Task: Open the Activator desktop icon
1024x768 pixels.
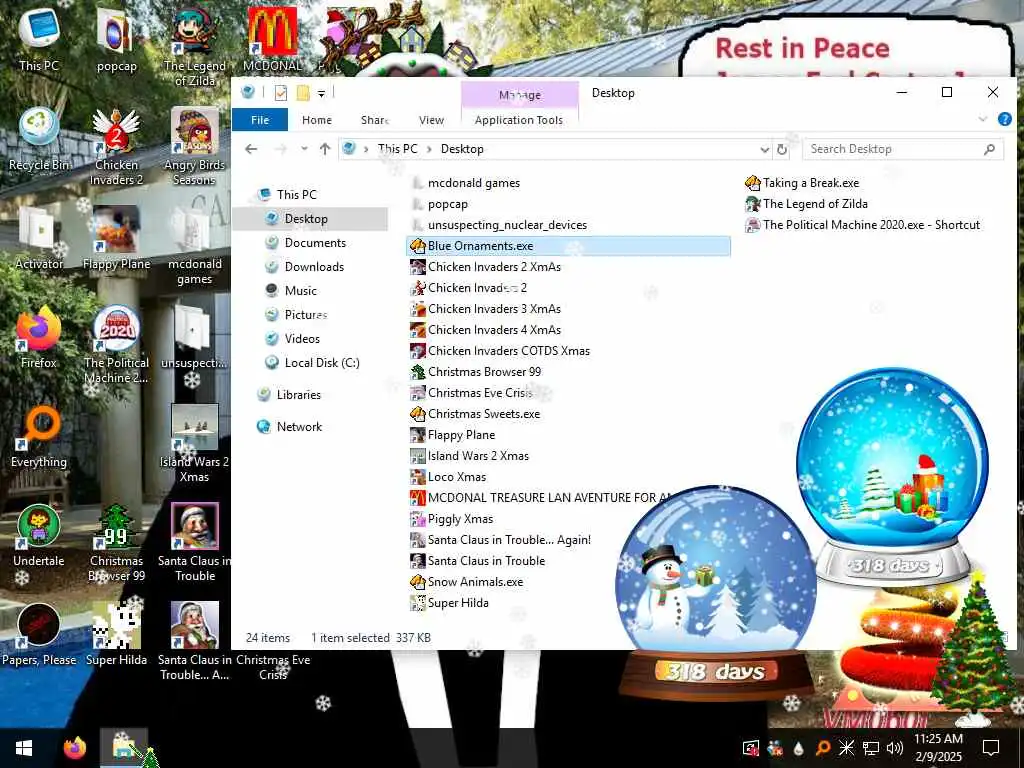Action: (x=39, y=238)
